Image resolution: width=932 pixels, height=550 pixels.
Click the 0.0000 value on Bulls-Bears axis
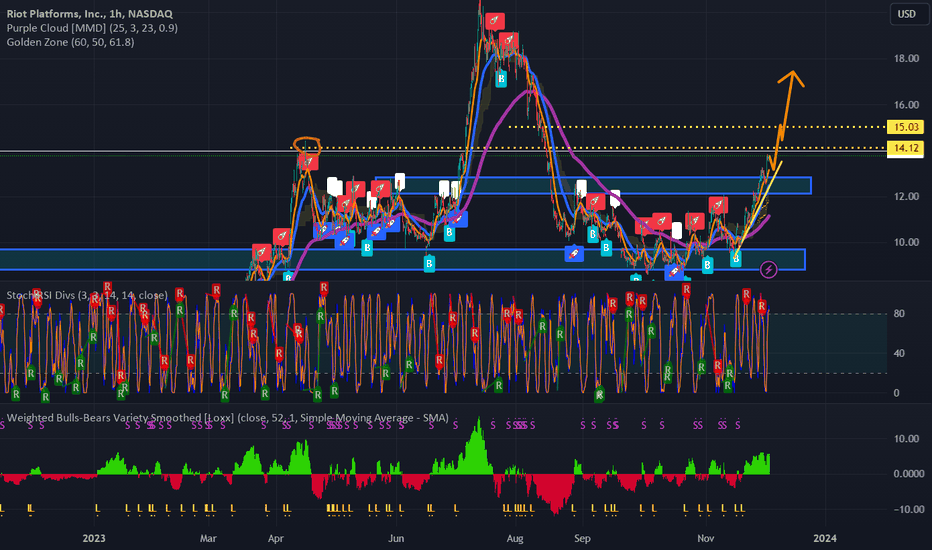point(909,474)
